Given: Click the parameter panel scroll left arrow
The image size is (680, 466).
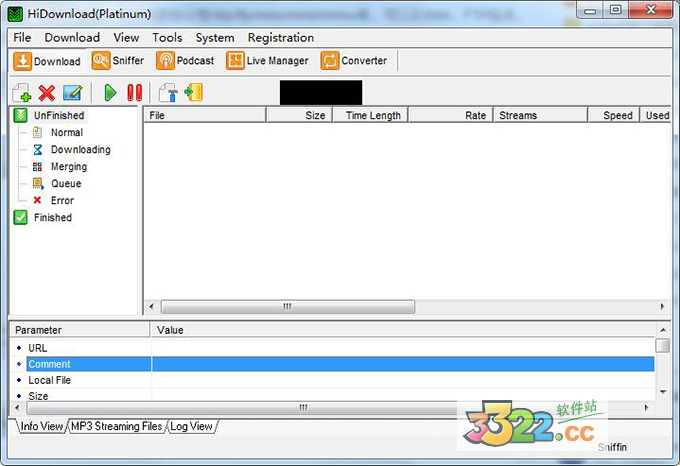Looking at the screenshot, I should click(17, 407).
